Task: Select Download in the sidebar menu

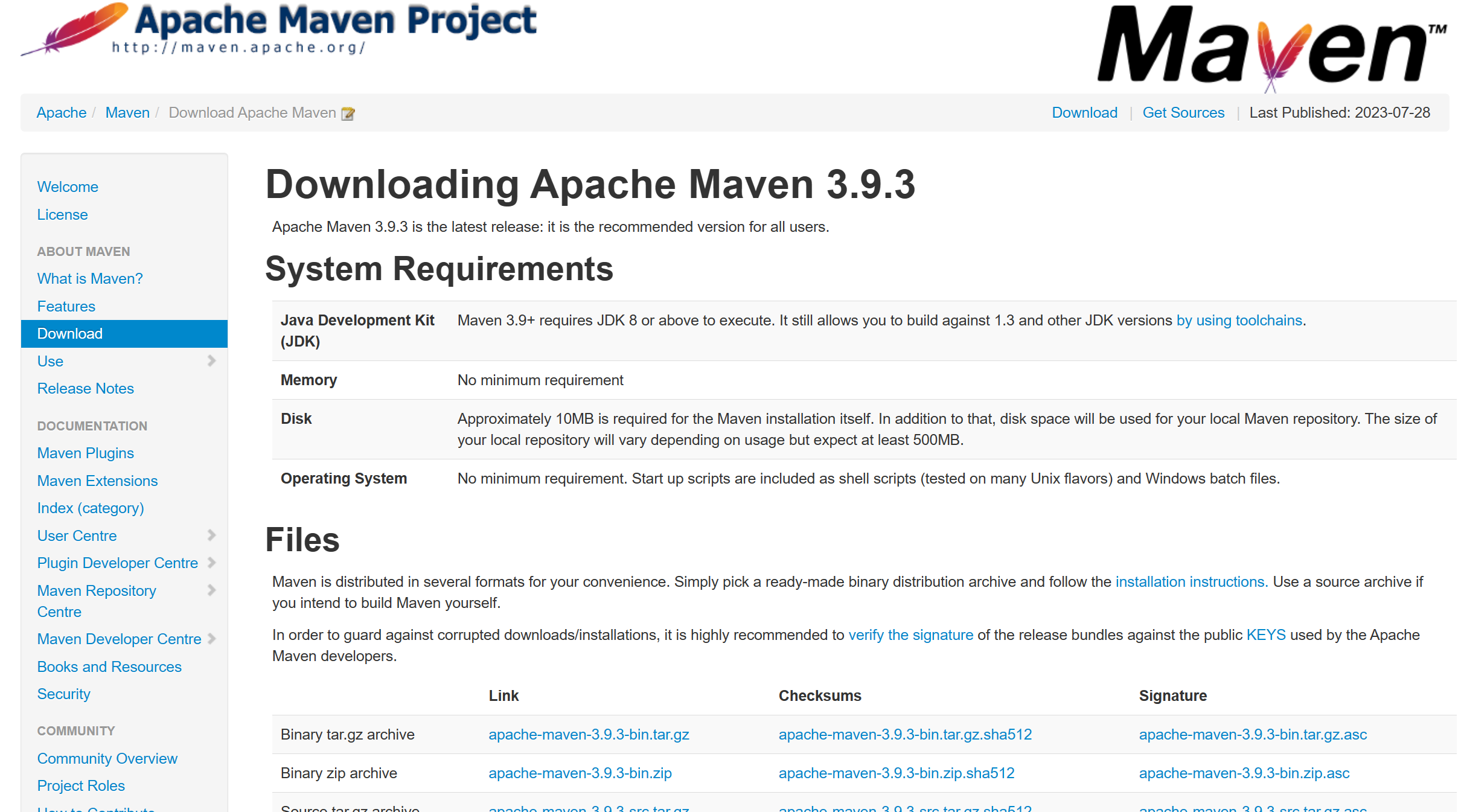Action: [70, 334]
